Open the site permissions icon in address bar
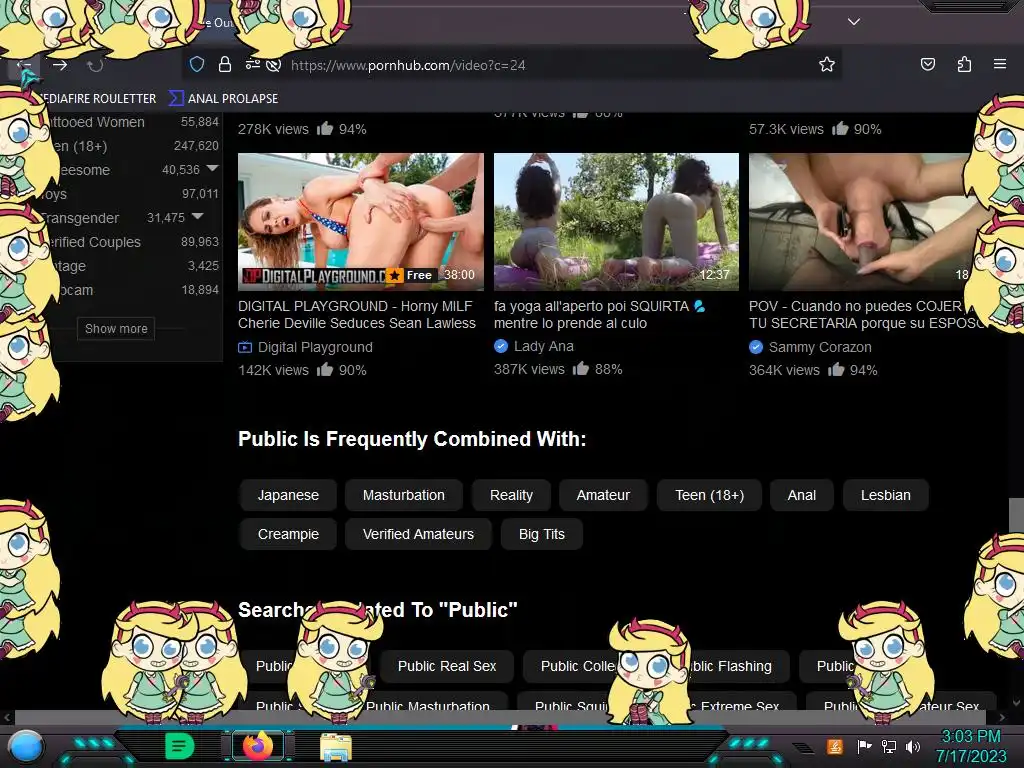1024x768 pixels. 252,64
